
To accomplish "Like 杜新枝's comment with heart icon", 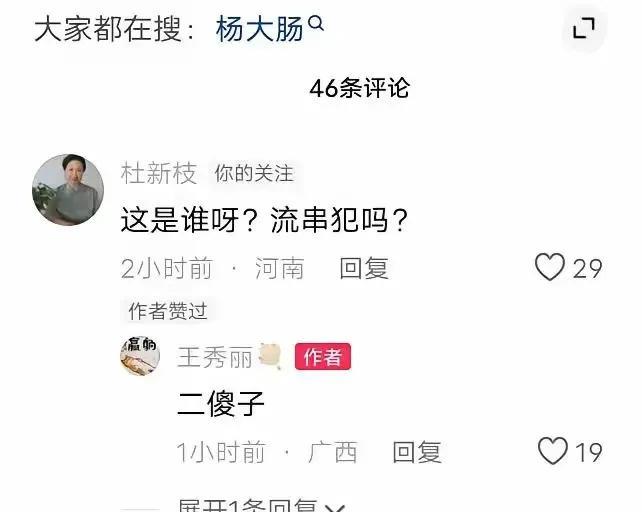I will (x=549, y=267).
